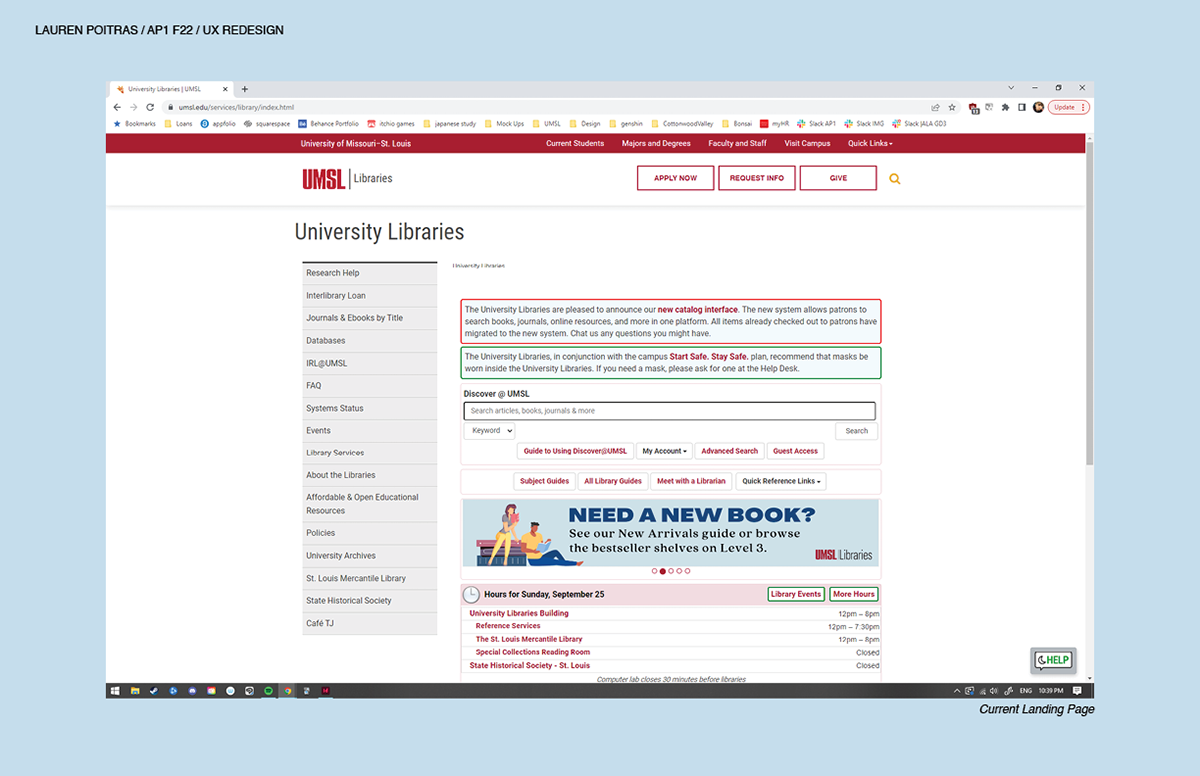Click the Advanced Search button

[x=730, y=451]
